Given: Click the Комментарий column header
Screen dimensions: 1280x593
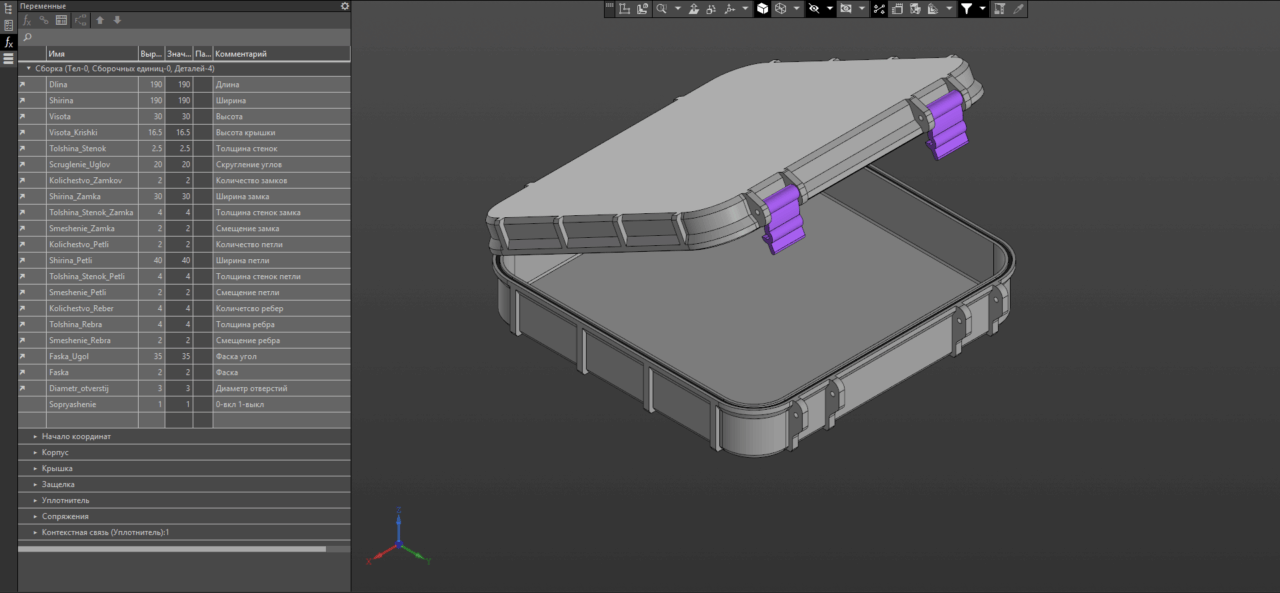Looking at the screenshot, I should pos(281,54).
